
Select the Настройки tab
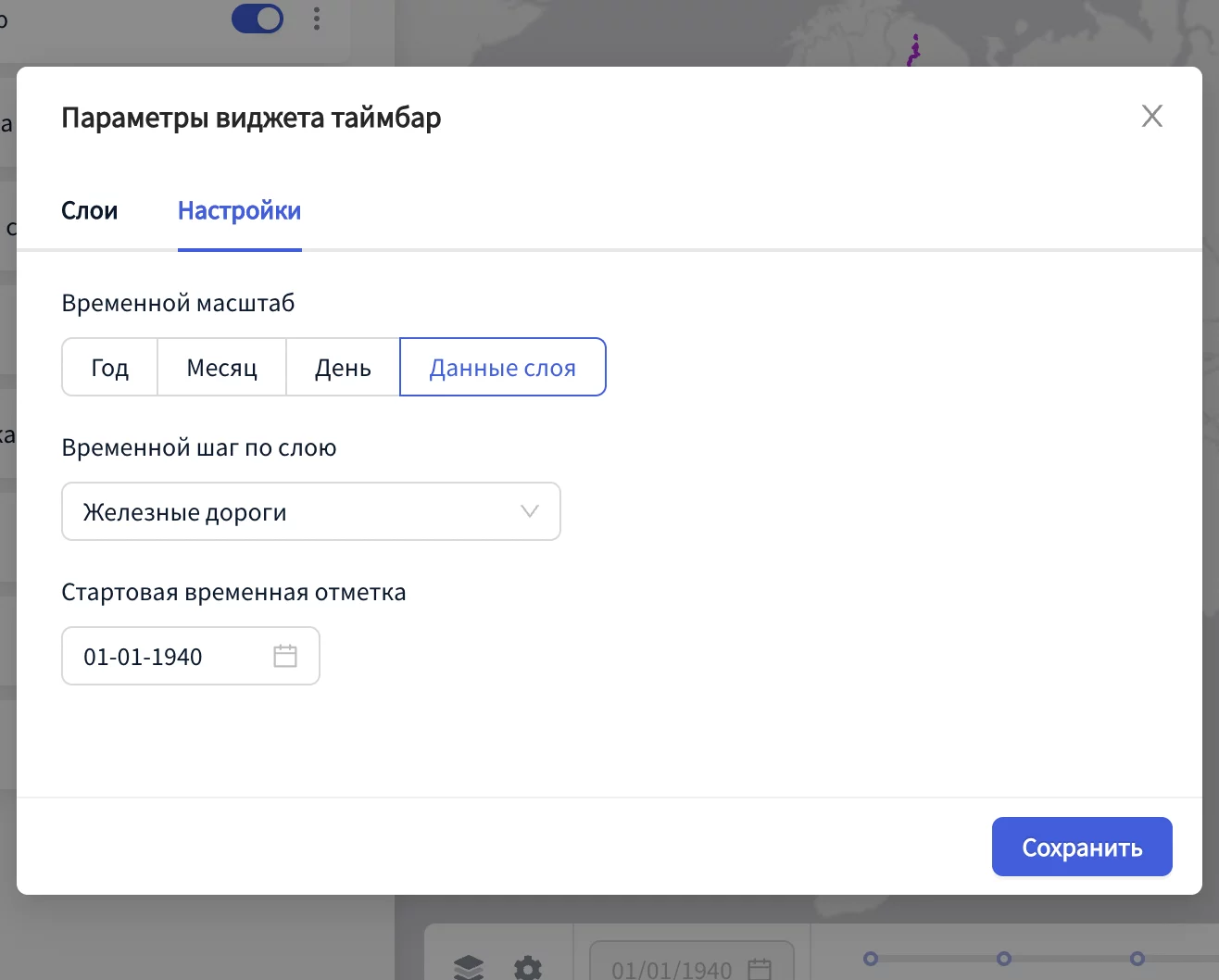coord(239,211)
